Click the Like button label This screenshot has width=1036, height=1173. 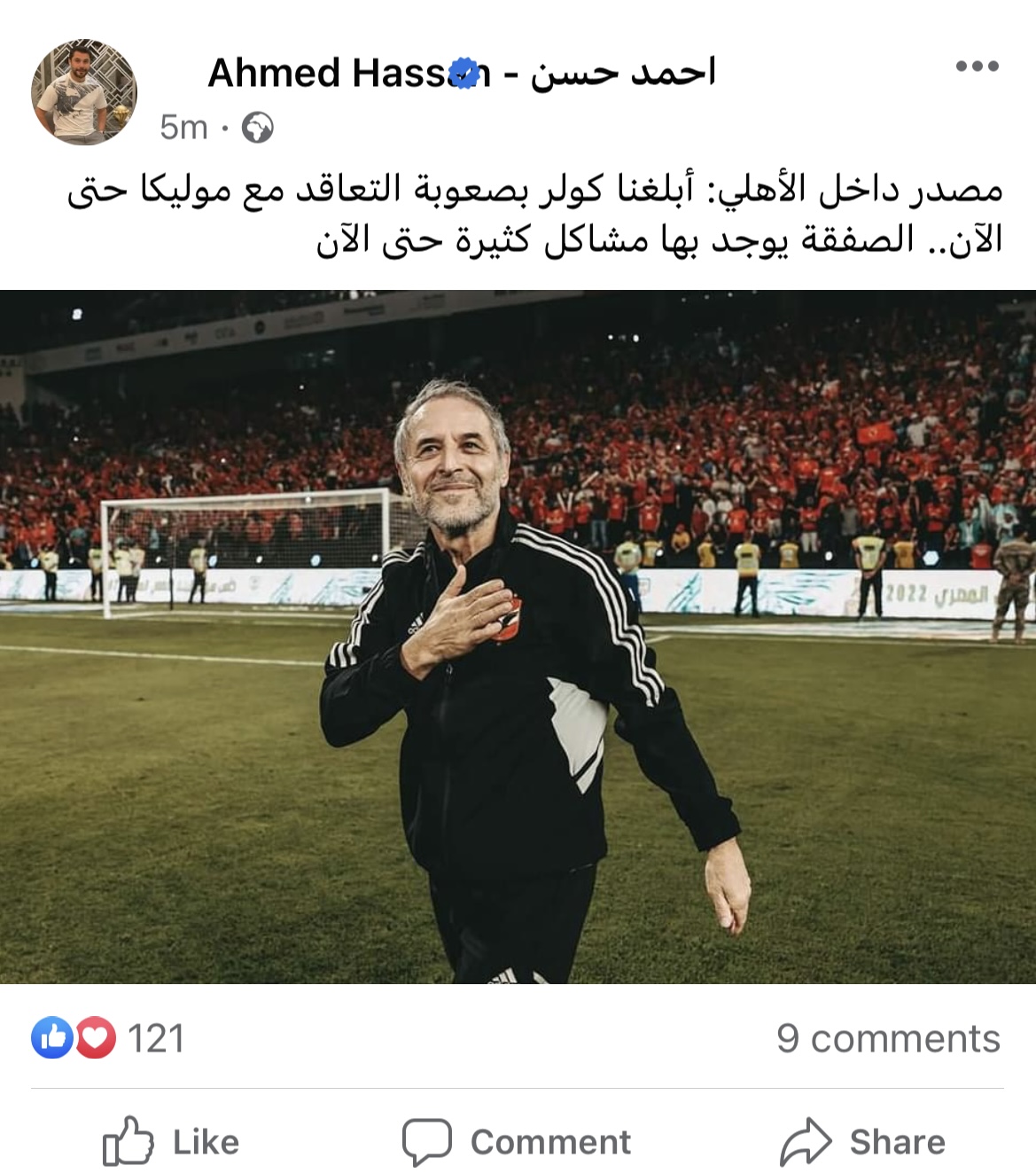click(x=206, y=1142)
